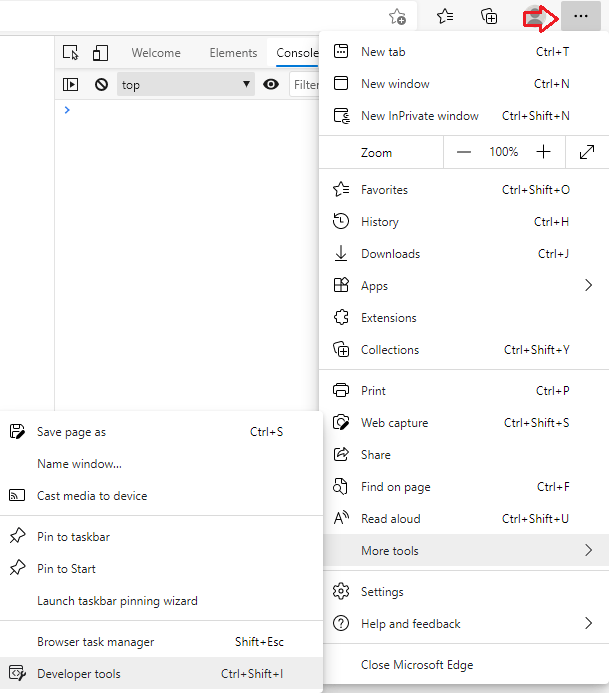
Task: Create live expression eye icon
Action: [271, 84]
